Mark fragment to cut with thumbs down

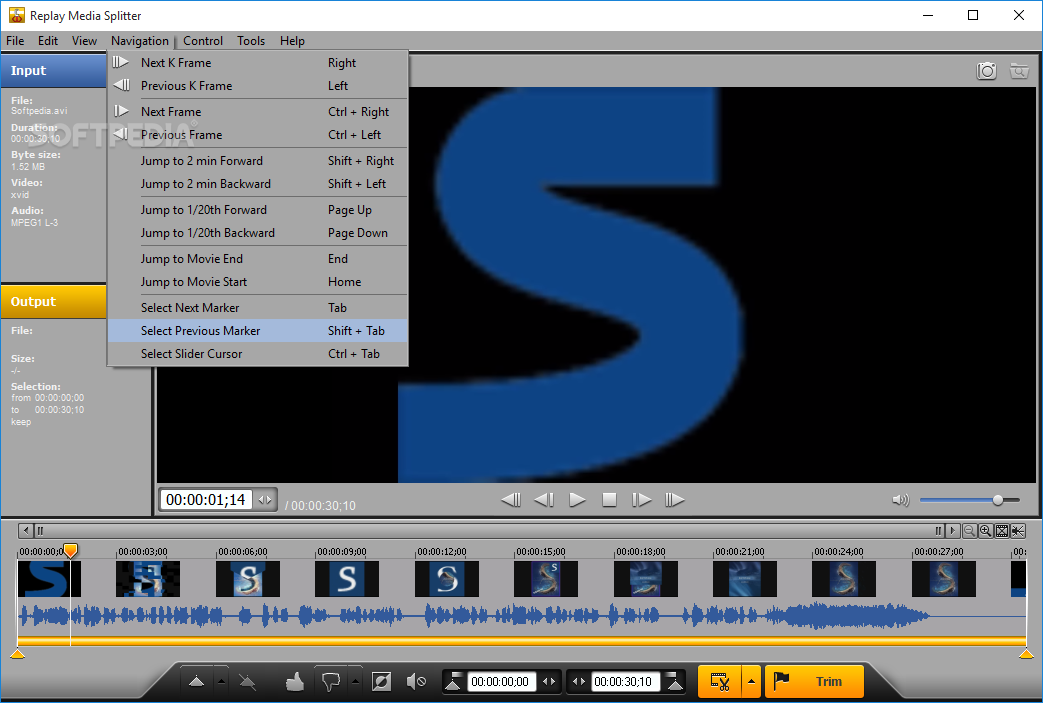click(x=331, y=681)
